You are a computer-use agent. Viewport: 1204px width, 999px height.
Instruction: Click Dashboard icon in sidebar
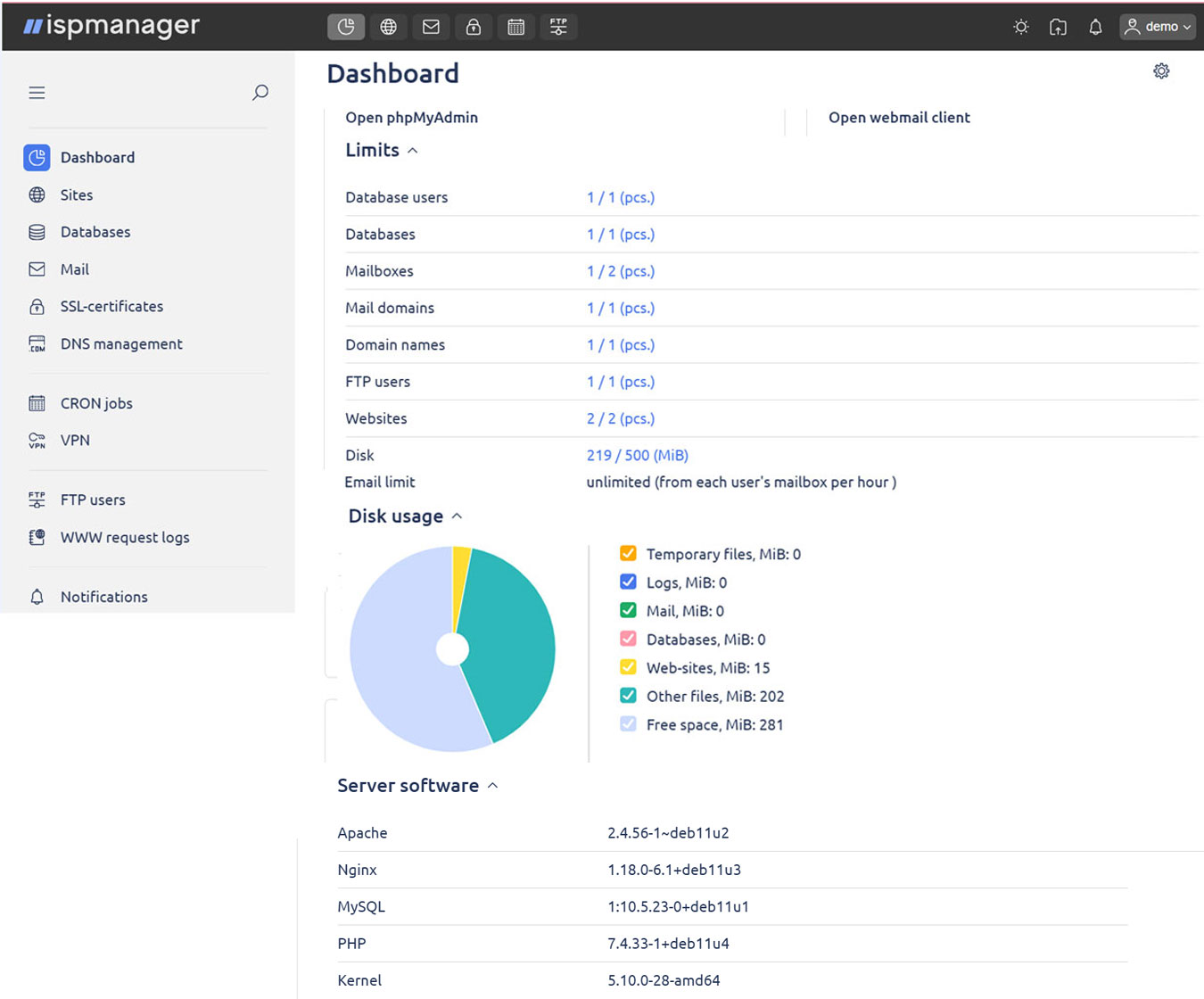[37, 158]
